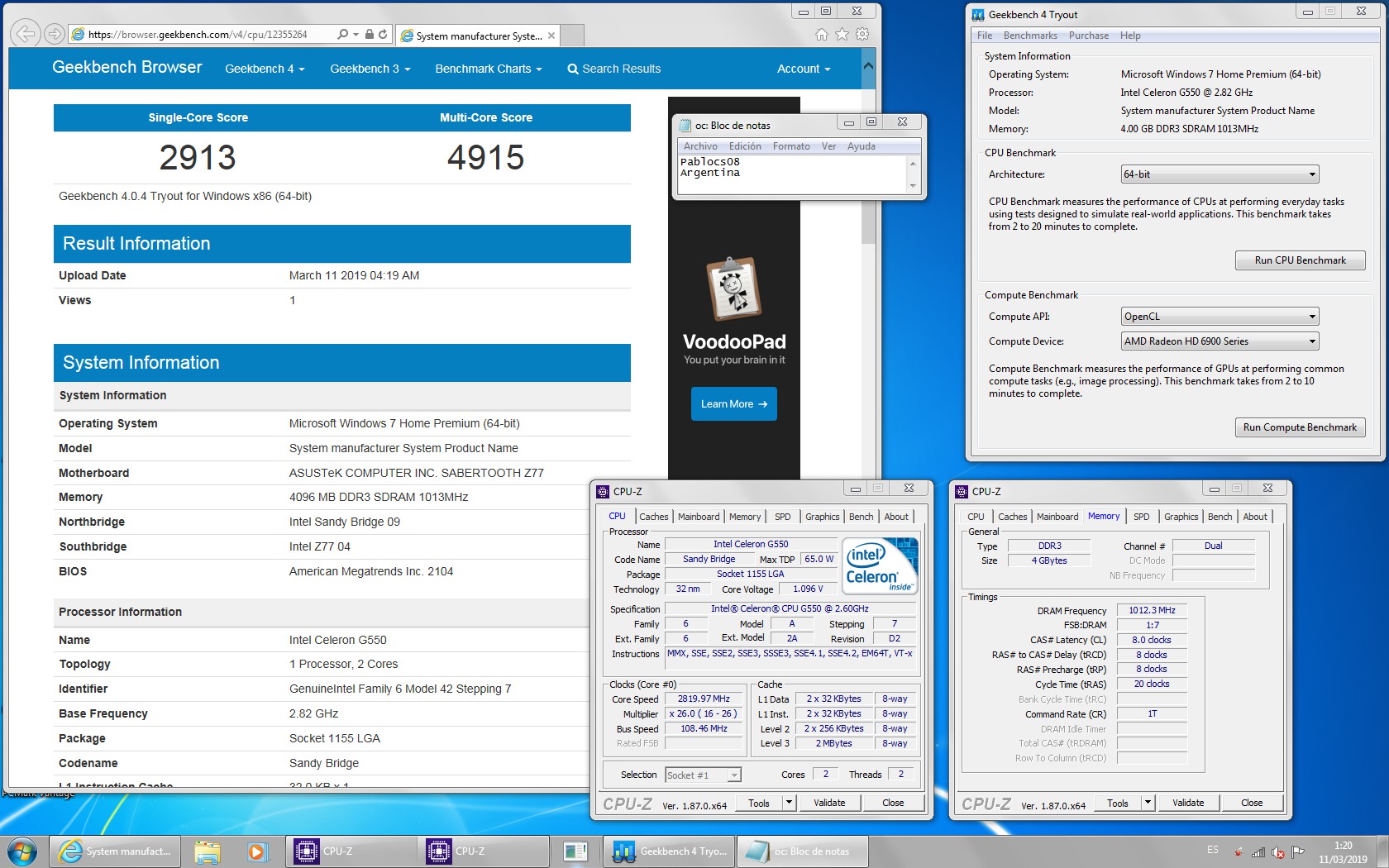
Task: Open Compute Device AMD Radeon combo box
Action: (x=1220, y=341)
